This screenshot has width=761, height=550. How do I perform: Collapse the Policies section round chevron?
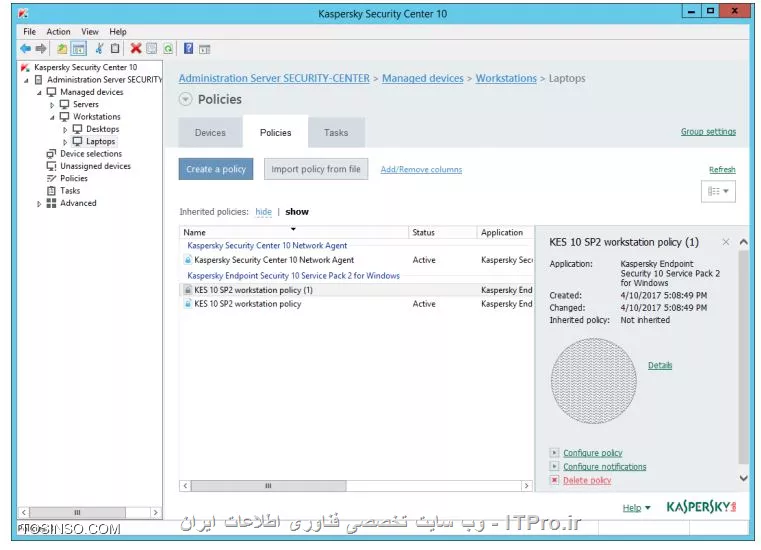coord(185,99)
